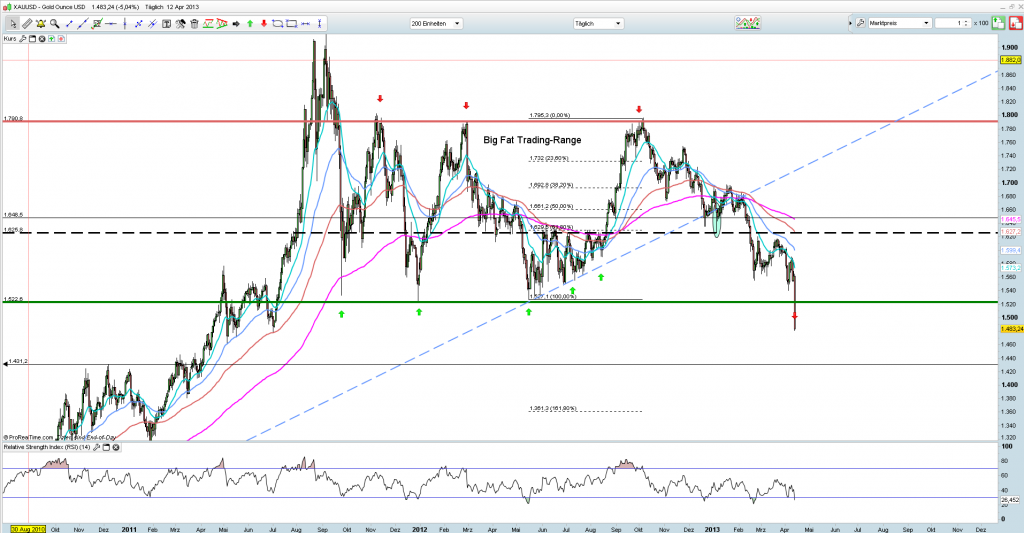Close the Kurs price panel
Screen dimensions: 1024x533
point(42,39)
